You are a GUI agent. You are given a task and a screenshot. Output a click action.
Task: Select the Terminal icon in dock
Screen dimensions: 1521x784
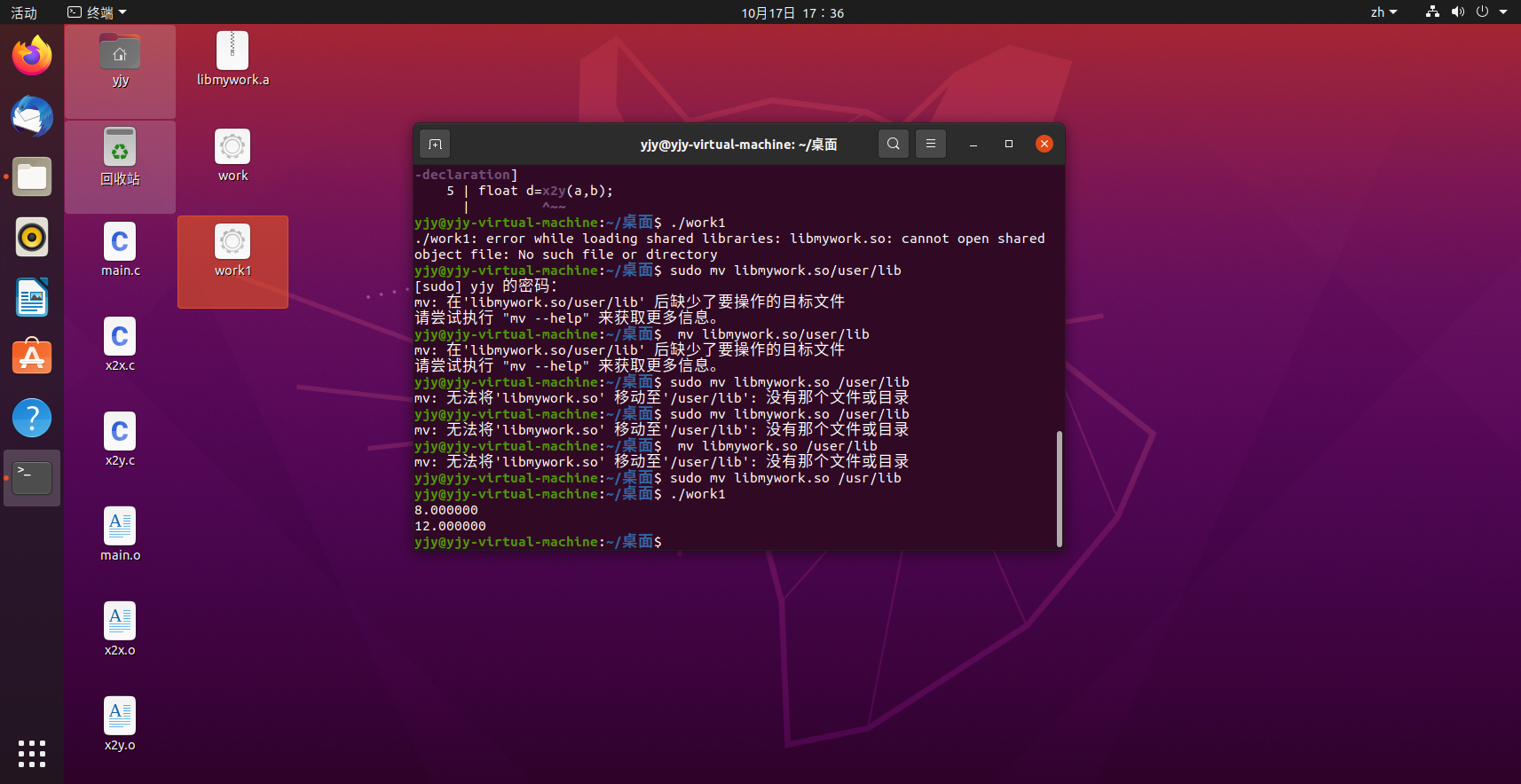tap(32, 478)
